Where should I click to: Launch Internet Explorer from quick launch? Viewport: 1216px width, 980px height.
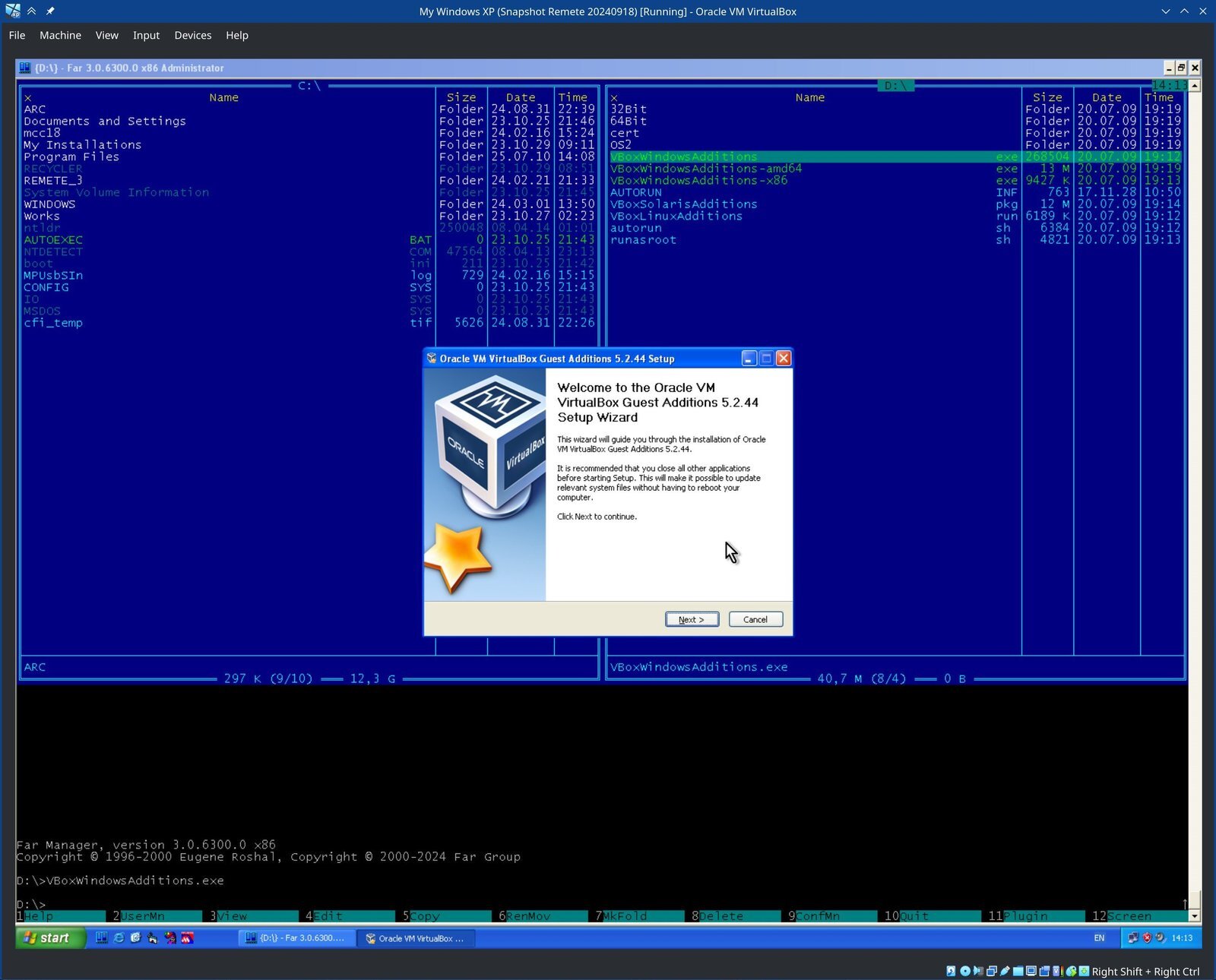pyautogui.click(x=119, y=938)
